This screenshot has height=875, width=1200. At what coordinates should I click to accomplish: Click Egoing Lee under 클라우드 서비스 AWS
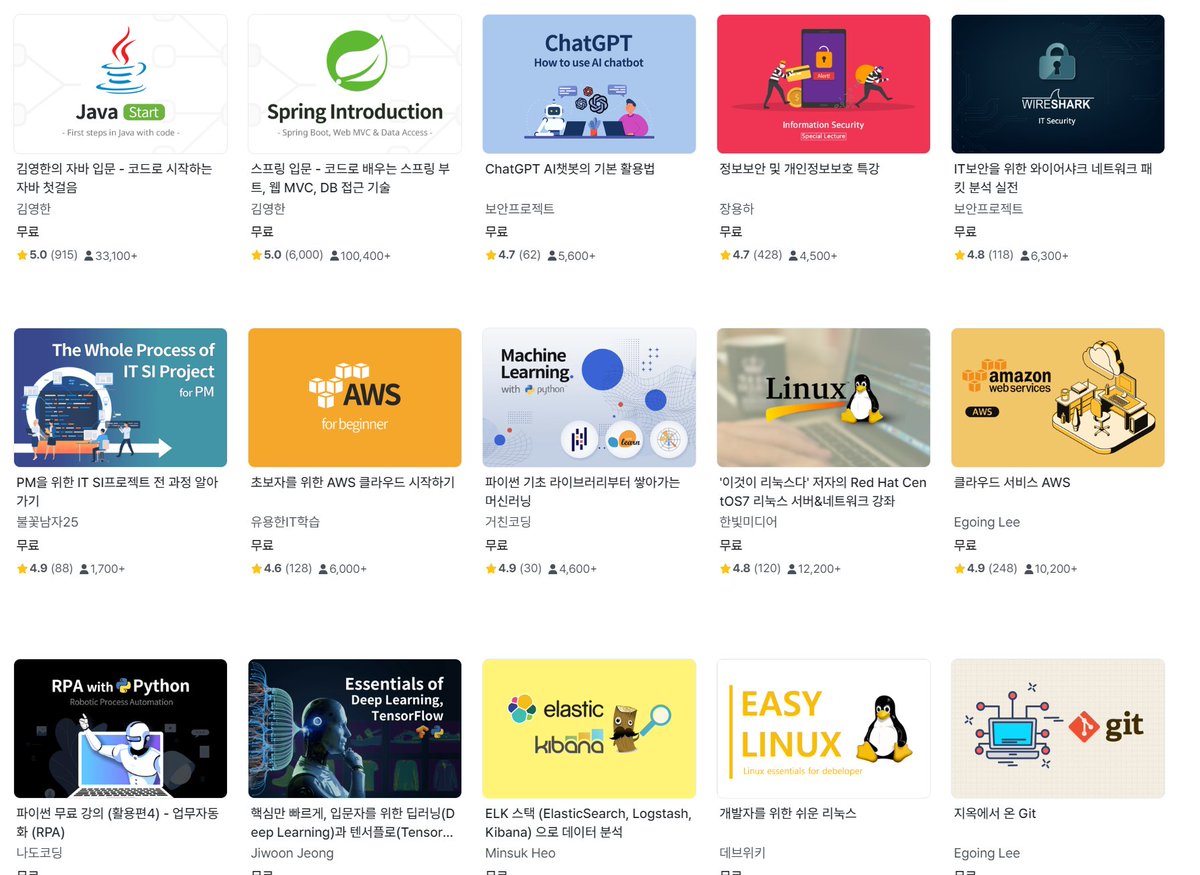pos(987,522)
